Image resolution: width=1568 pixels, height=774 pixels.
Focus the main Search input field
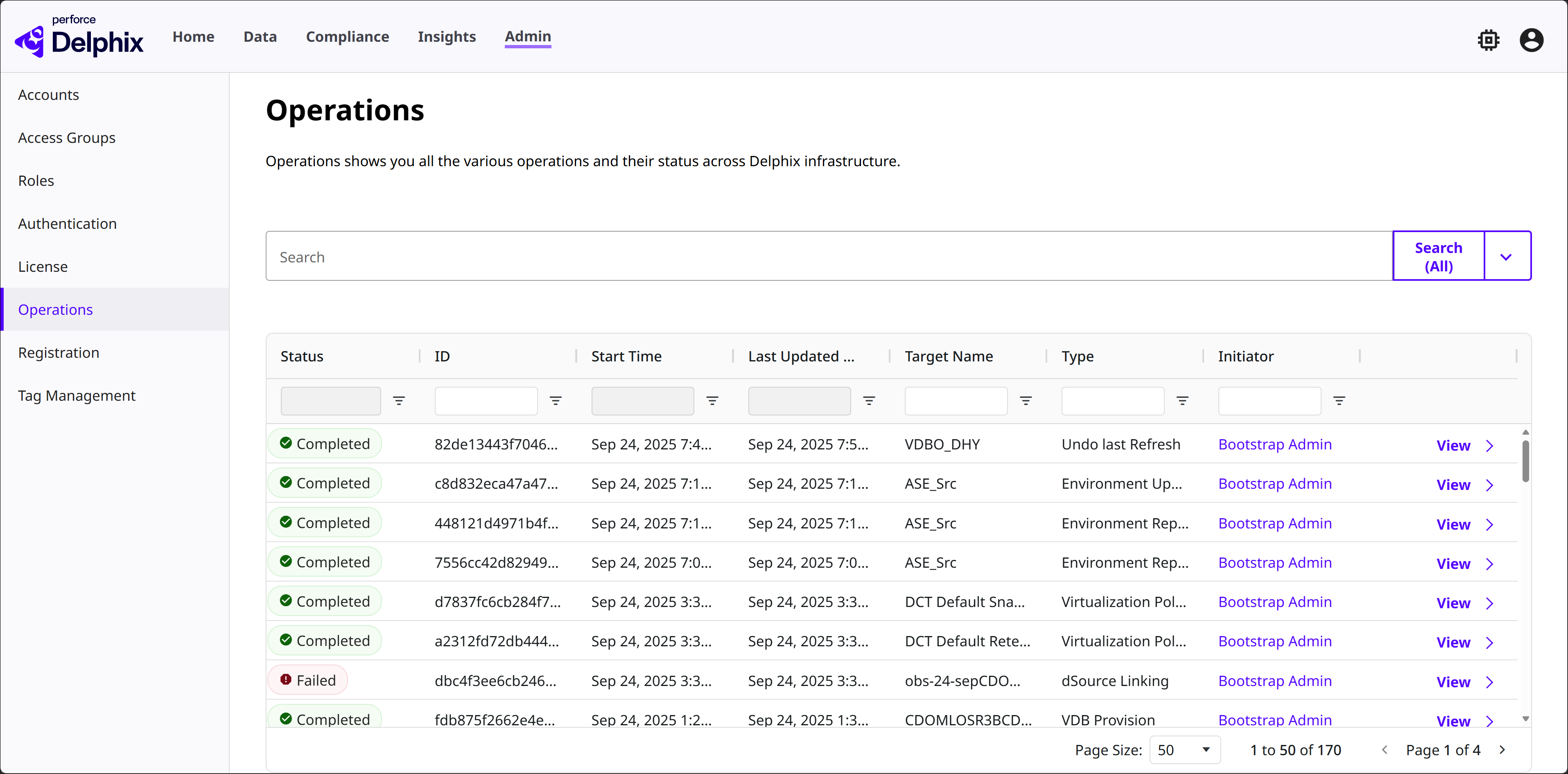tap(828, 256)
